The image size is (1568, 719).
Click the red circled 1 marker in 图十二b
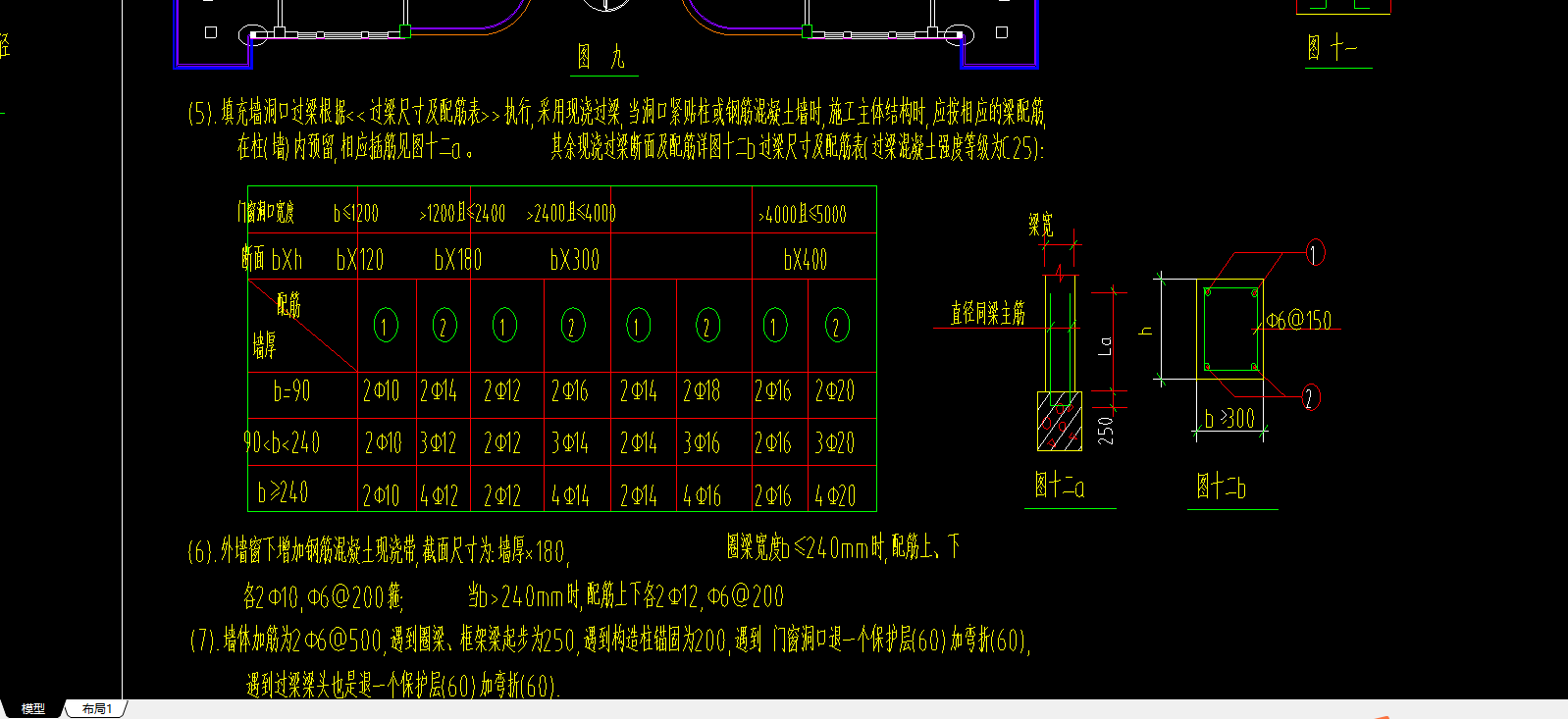[x=1314, y=253]
